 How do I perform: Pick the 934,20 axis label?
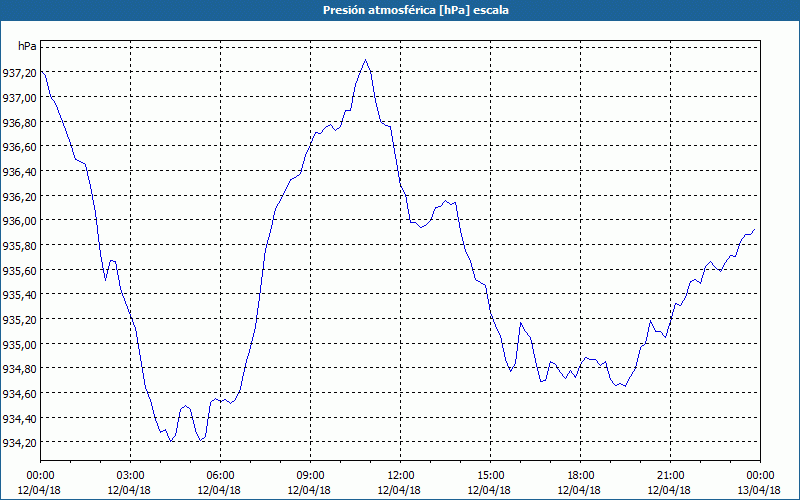coord(19,443)
